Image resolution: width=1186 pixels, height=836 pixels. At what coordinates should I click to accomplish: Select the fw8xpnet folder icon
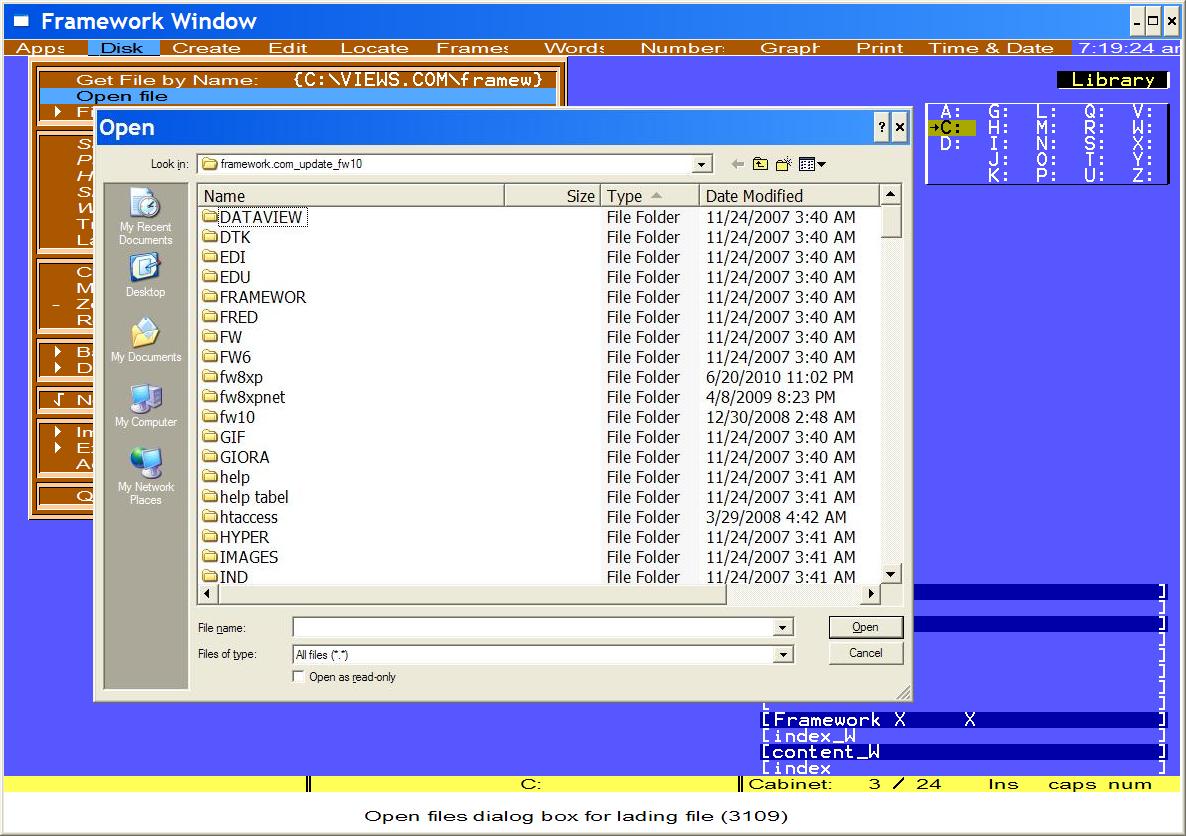point(210,397)
